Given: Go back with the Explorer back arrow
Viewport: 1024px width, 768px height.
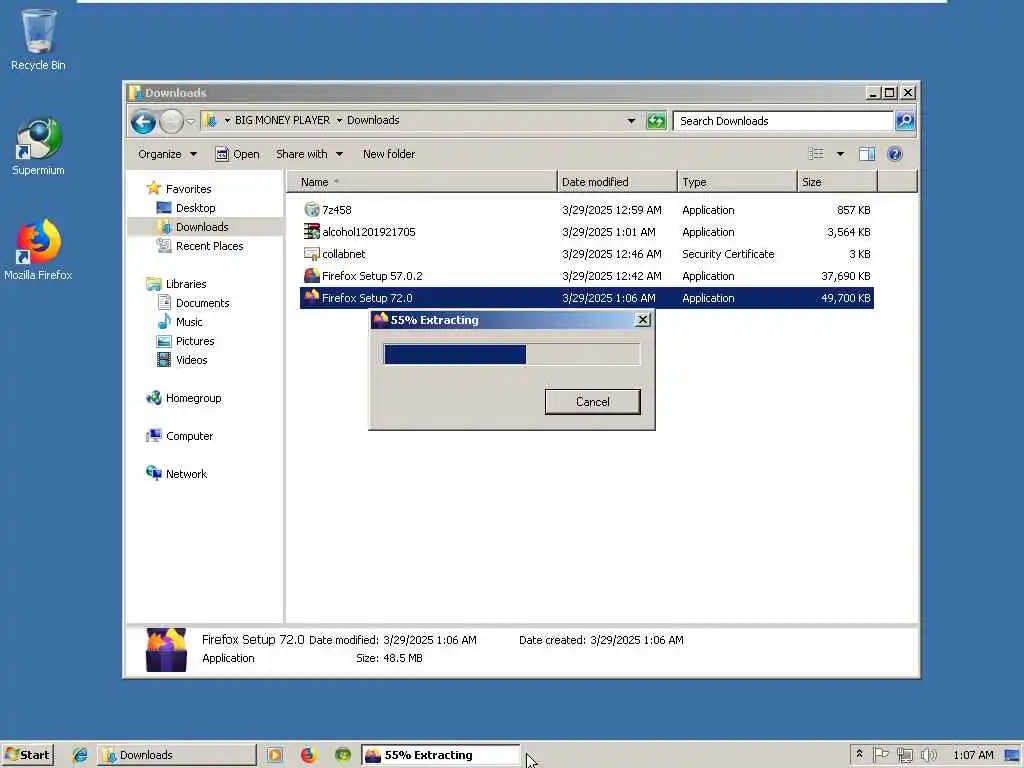Looking at the screenshot, I should (x=143, y=121).
